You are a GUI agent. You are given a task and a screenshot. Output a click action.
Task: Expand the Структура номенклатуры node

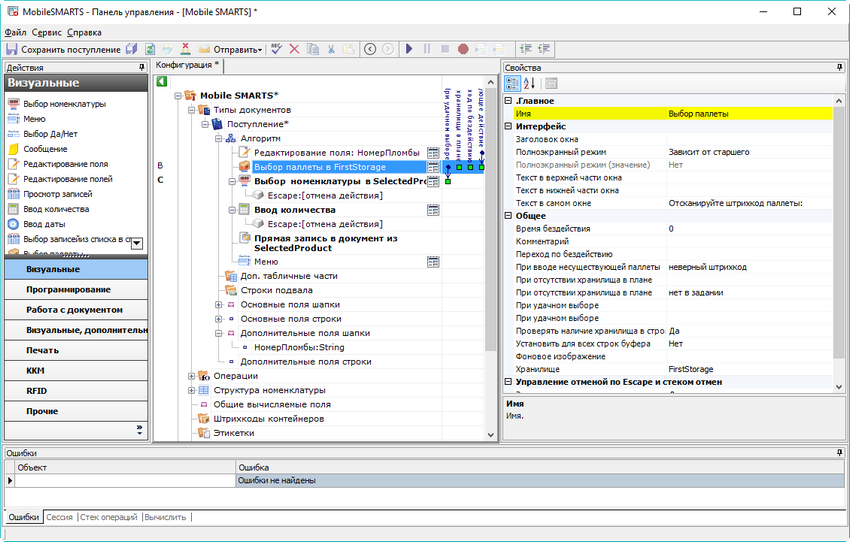(x=191, y=390)
